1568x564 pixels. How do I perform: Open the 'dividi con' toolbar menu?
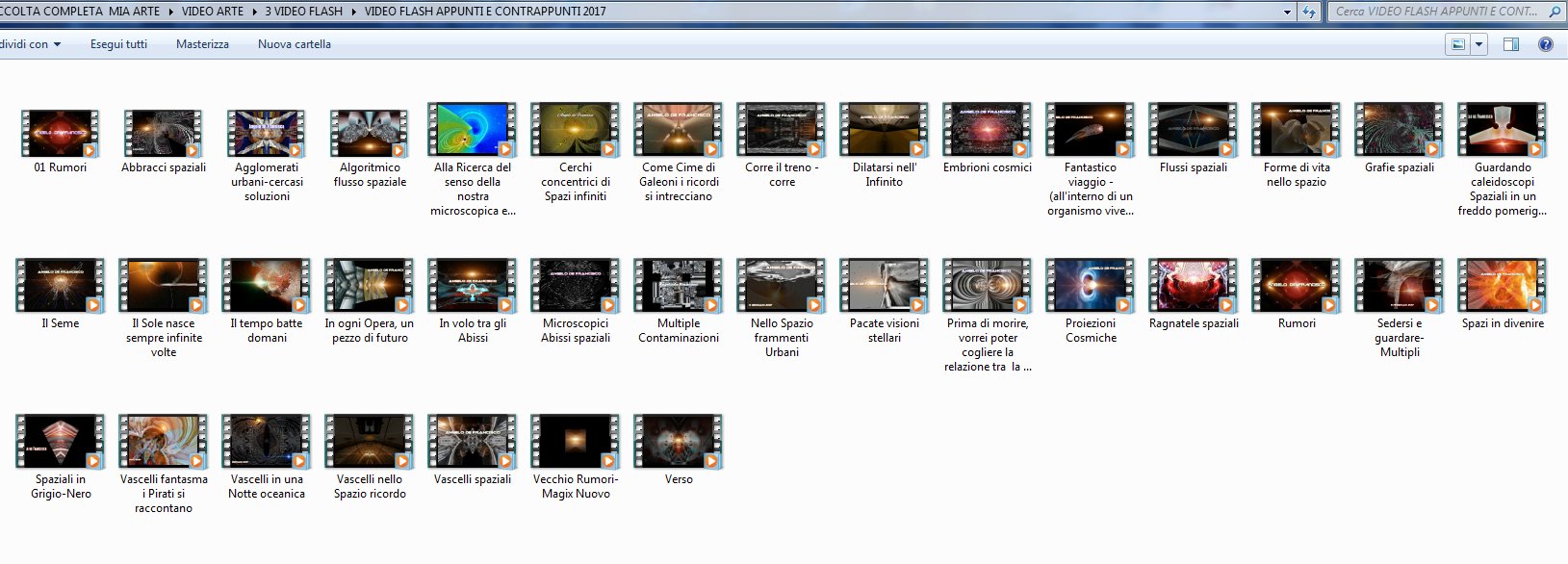[x=31, y=44]
